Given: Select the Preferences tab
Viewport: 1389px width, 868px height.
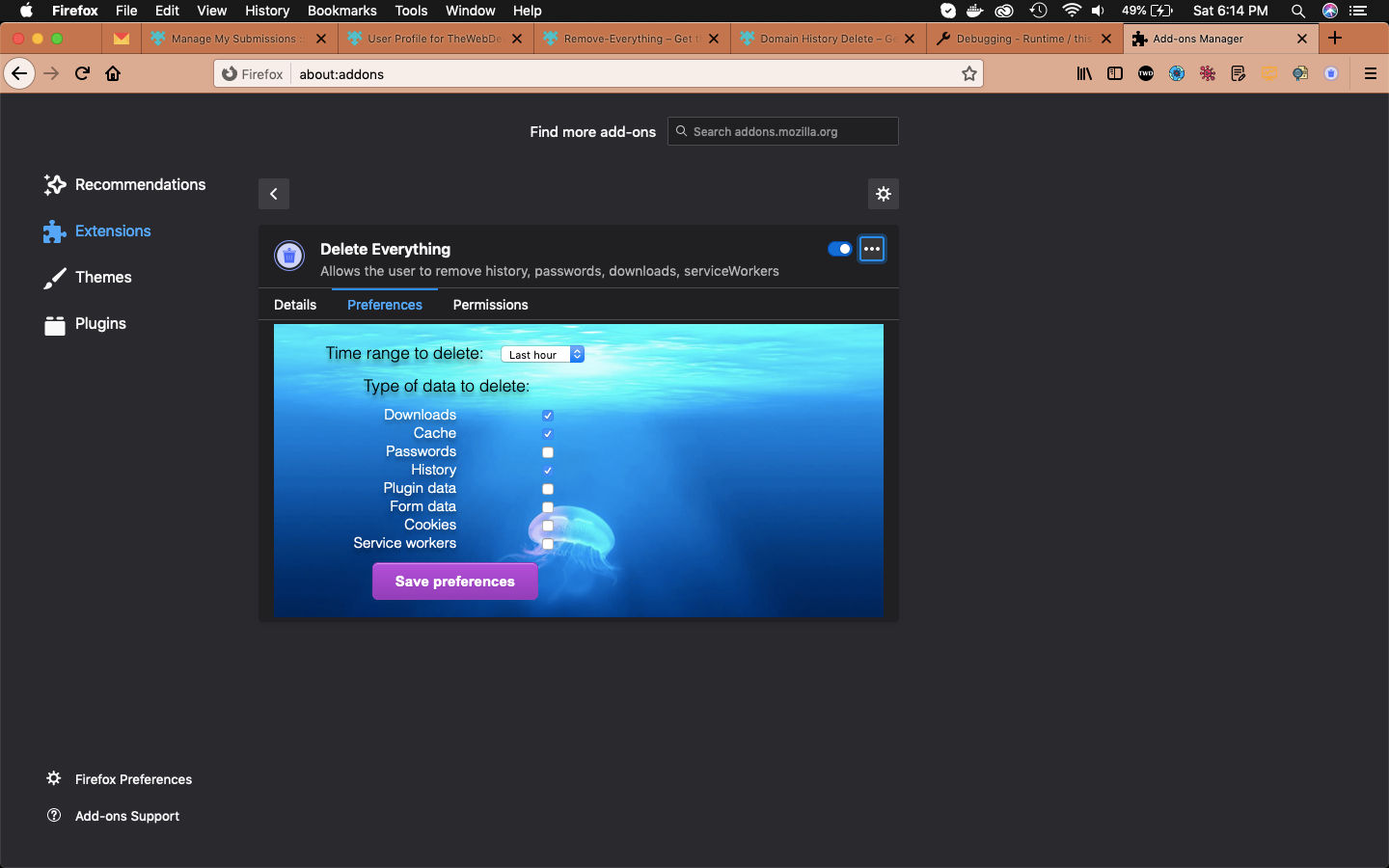Looking at the screenshot, I should click(385, 305).
